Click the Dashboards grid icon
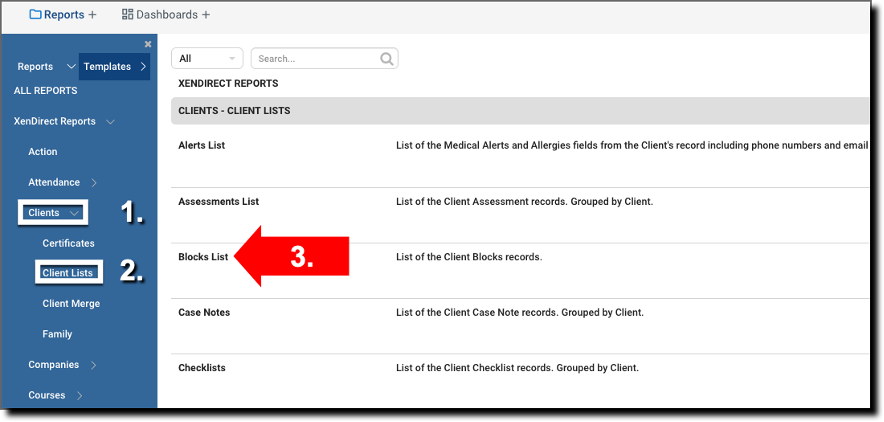This screenshot has width=884, height=422. point(127,15)
